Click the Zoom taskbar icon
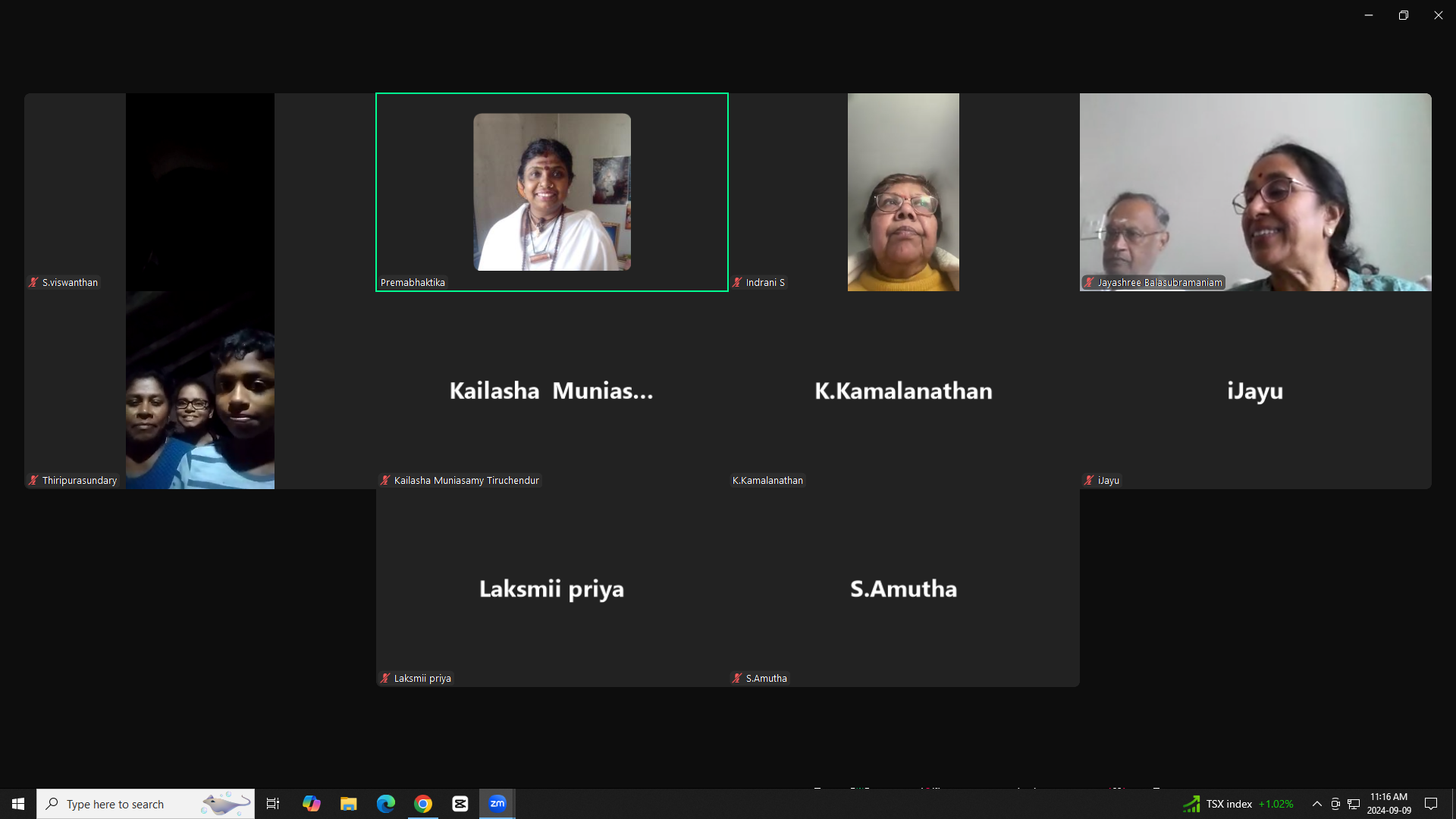Image resolution: width=1456 pixels, height=819 pixels. [497, 804]
